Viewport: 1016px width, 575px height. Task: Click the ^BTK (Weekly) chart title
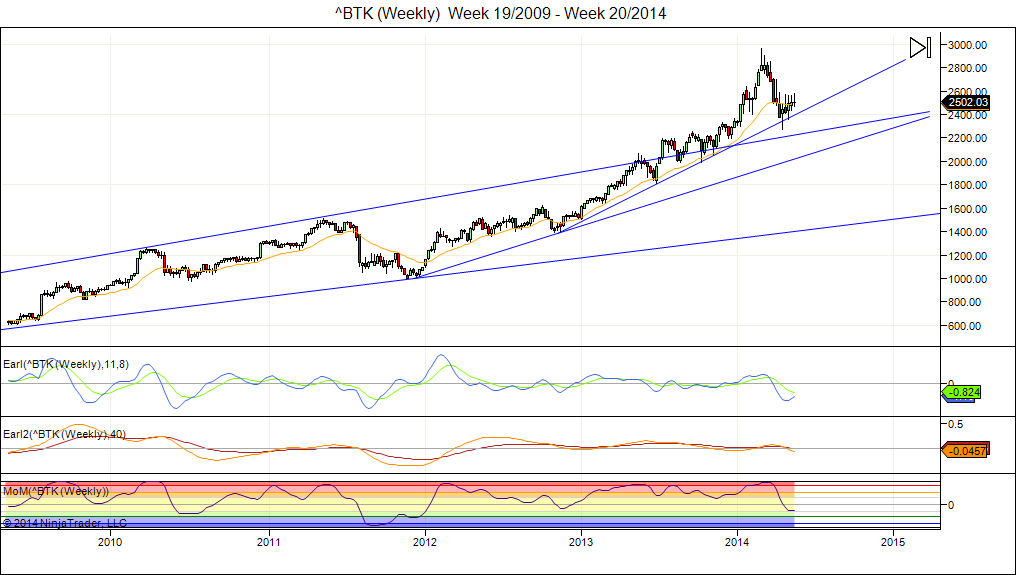click(x=500, y=13)
